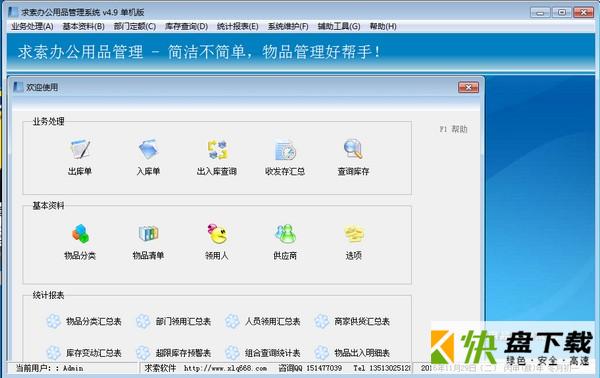Open the 帮助(H) menu
The image size is (600, 378).
383,26
